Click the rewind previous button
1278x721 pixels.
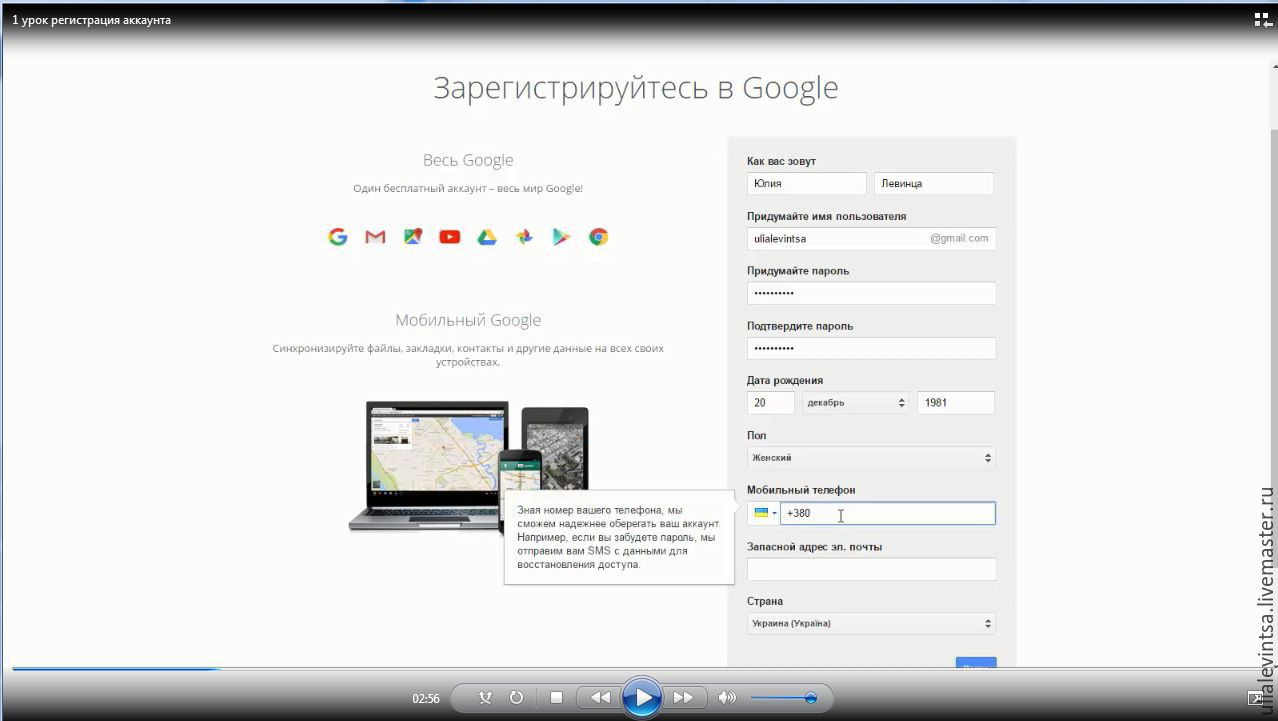599,698
